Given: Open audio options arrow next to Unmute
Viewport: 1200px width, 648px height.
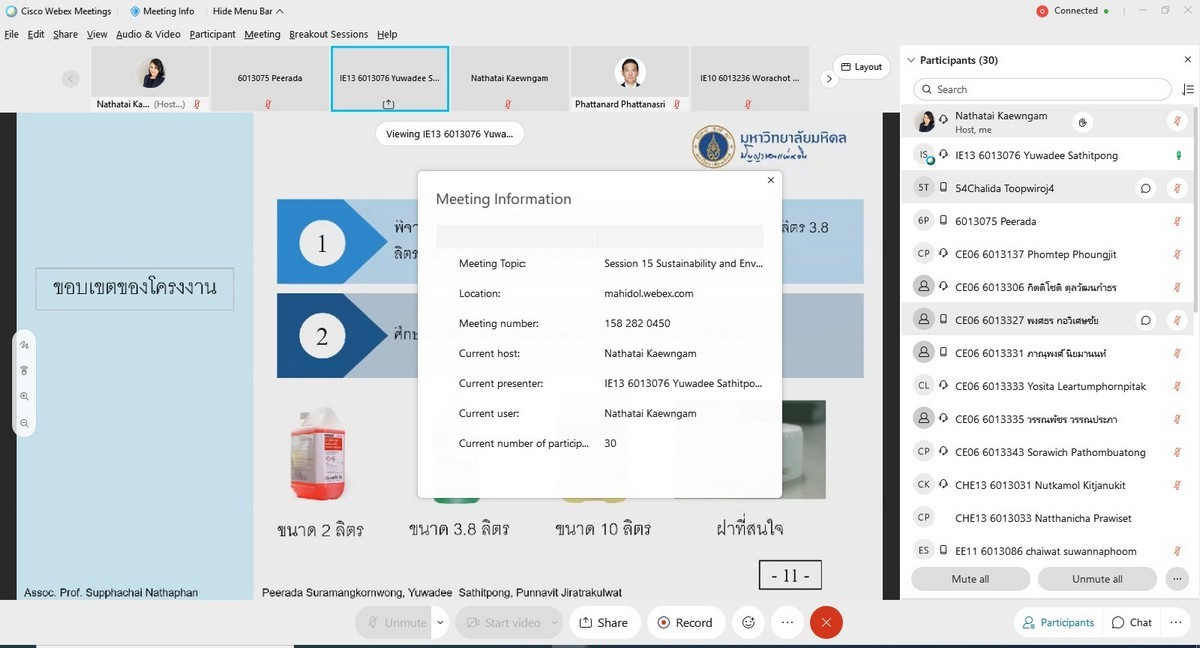Looking at the screenshot, I should click(x=440, y=622).
